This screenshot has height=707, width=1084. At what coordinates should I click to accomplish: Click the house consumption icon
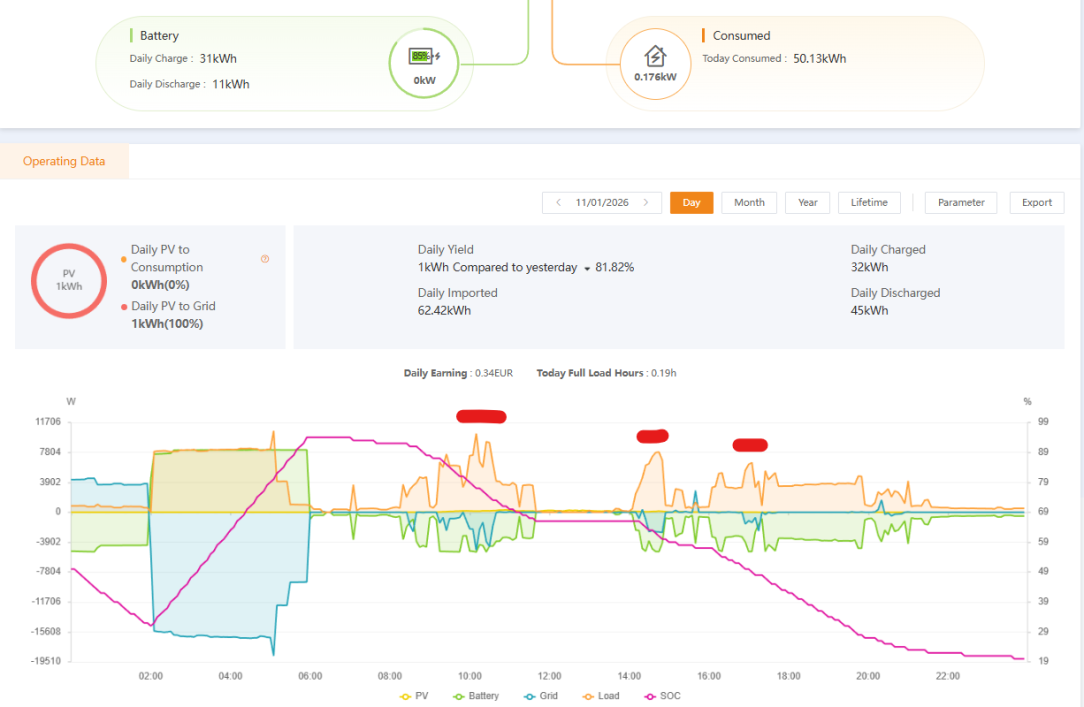pos(655,55)
